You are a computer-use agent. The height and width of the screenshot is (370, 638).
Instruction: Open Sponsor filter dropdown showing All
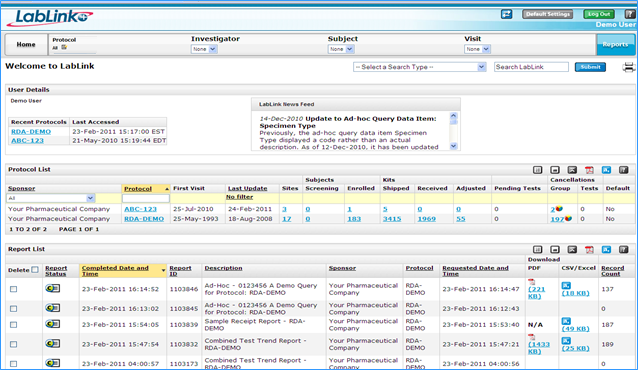pyautogui.click(x=50, y=198)
